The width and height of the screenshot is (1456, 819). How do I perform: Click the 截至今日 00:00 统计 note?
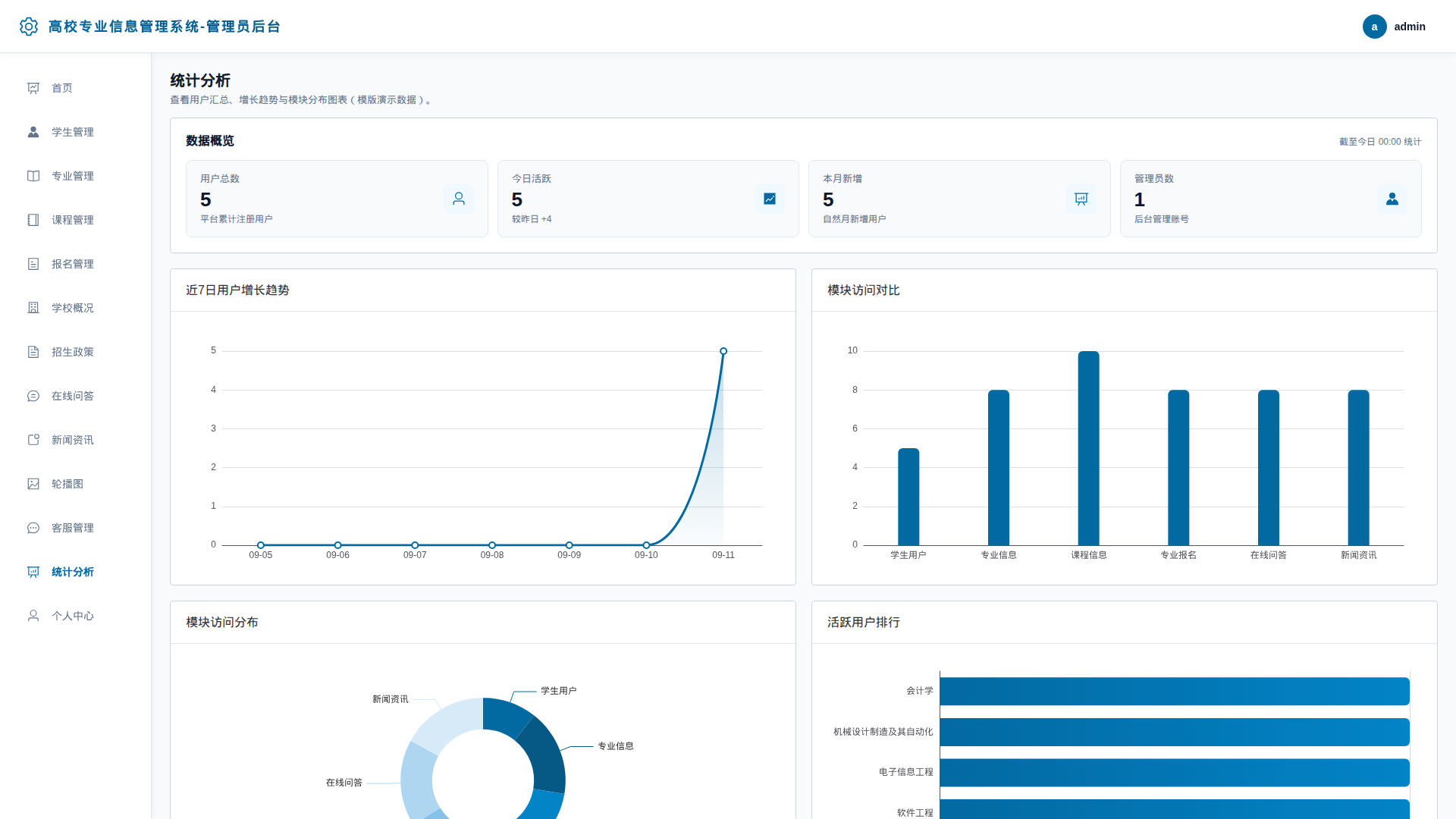tap(1380, 142)
